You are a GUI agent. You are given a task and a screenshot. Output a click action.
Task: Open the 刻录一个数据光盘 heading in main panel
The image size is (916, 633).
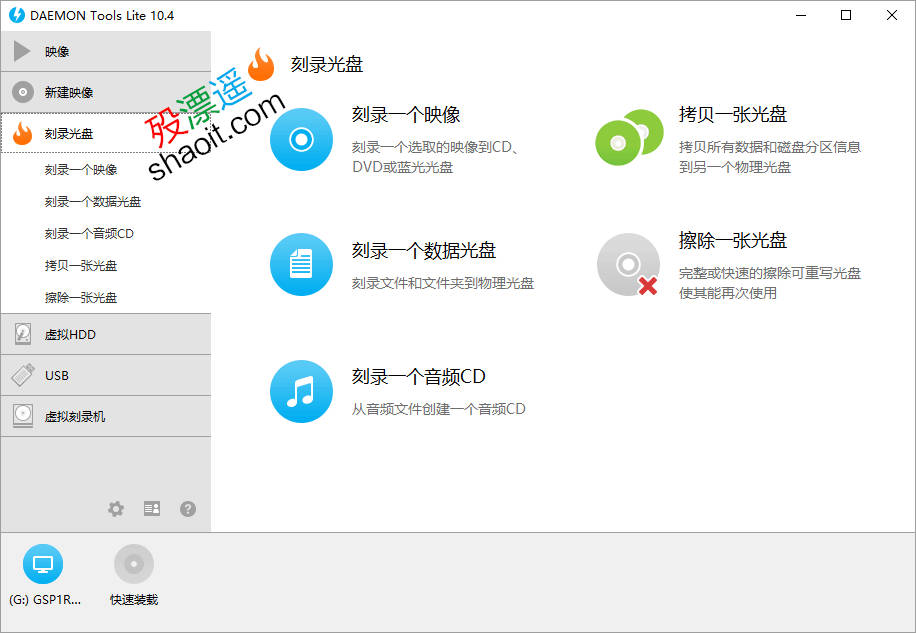coord(424,251)
